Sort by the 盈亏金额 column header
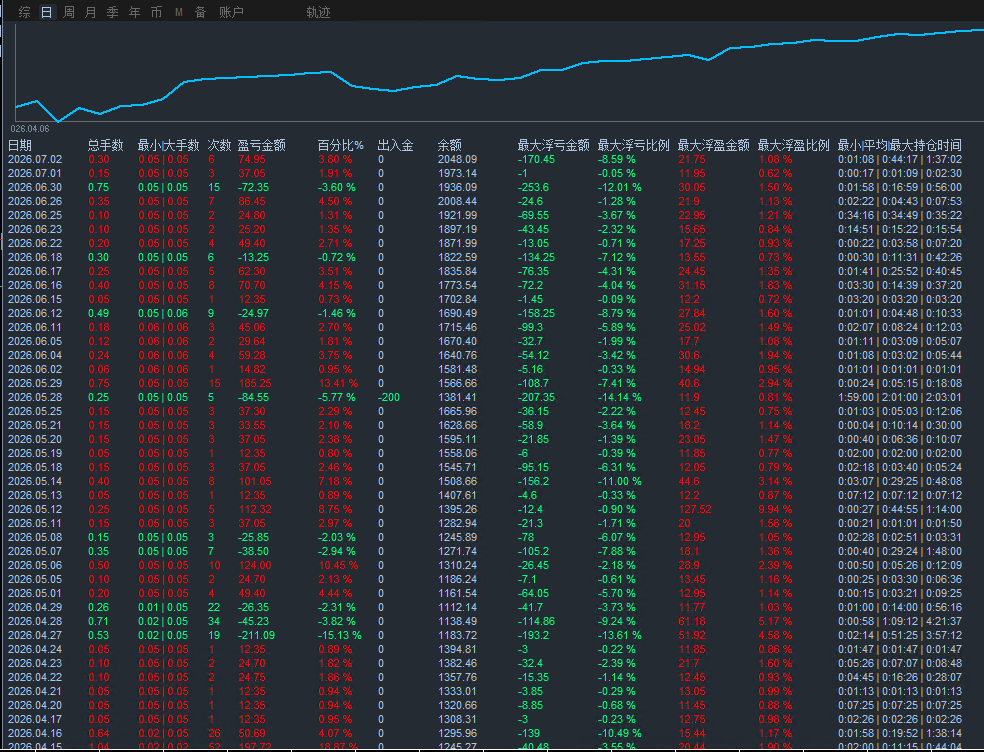Screen dimensions: 984x752 261,145
